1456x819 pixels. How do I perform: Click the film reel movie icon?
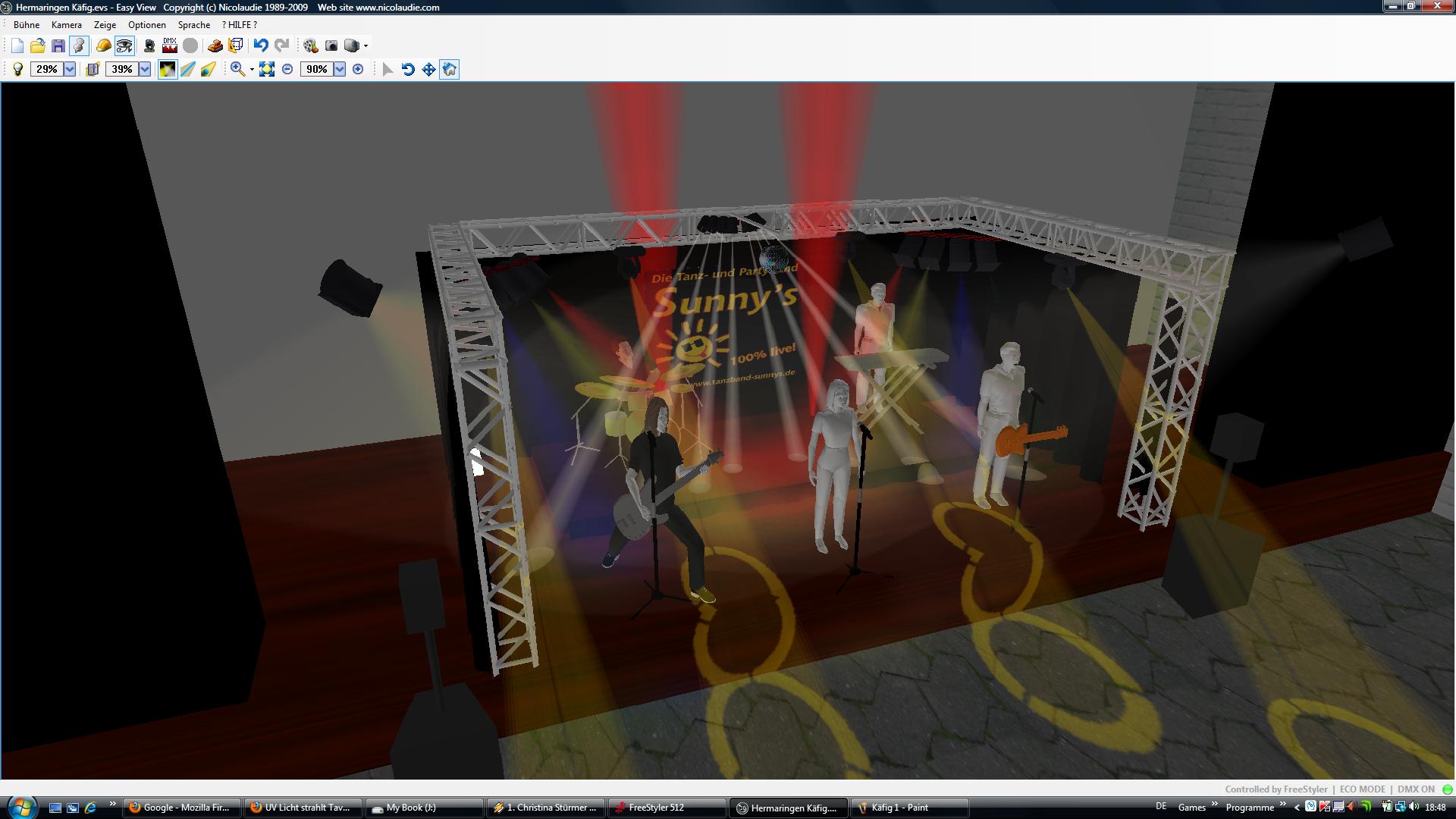pos(310,45)
